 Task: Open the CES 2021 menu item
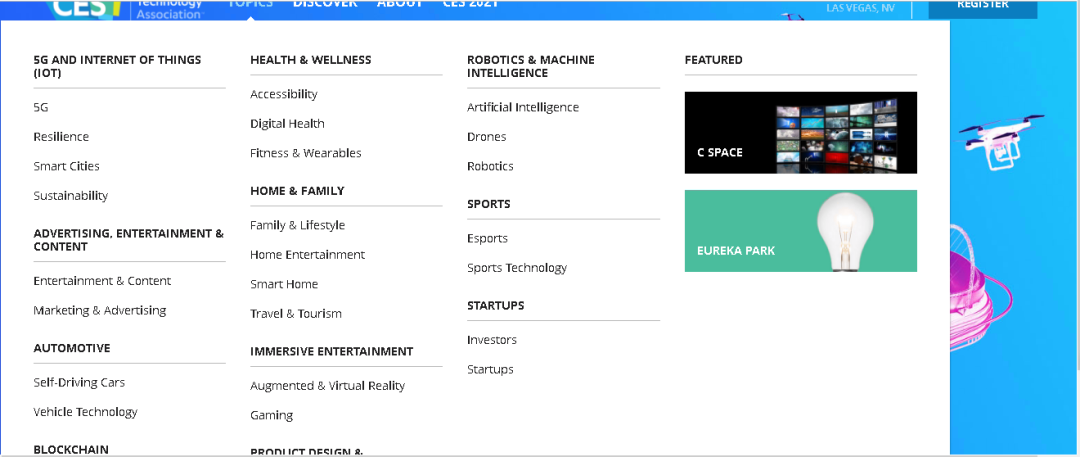pos(470,4)
